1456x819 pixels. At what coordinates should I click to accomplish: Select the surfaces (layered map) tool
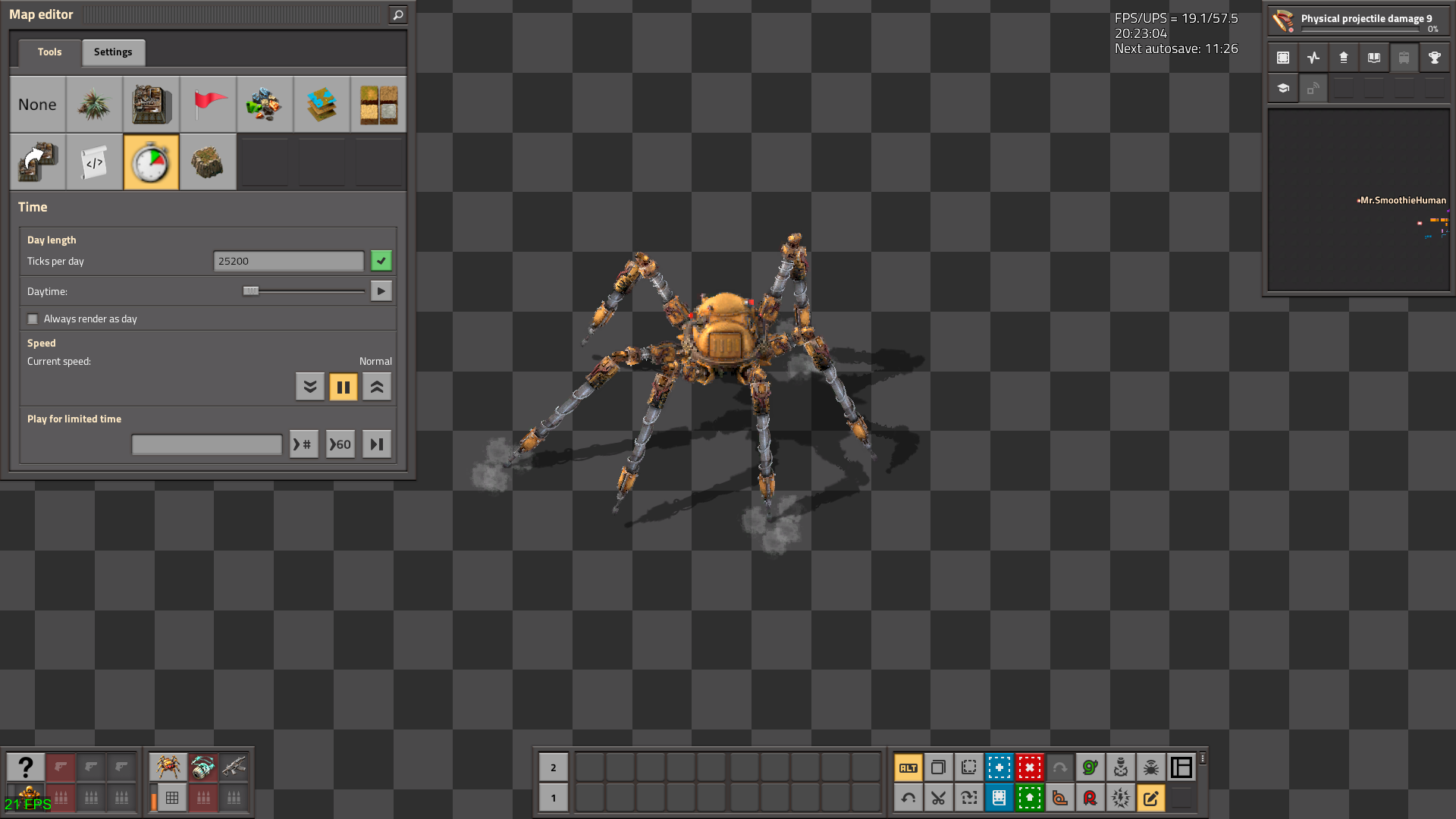point(322,105)
